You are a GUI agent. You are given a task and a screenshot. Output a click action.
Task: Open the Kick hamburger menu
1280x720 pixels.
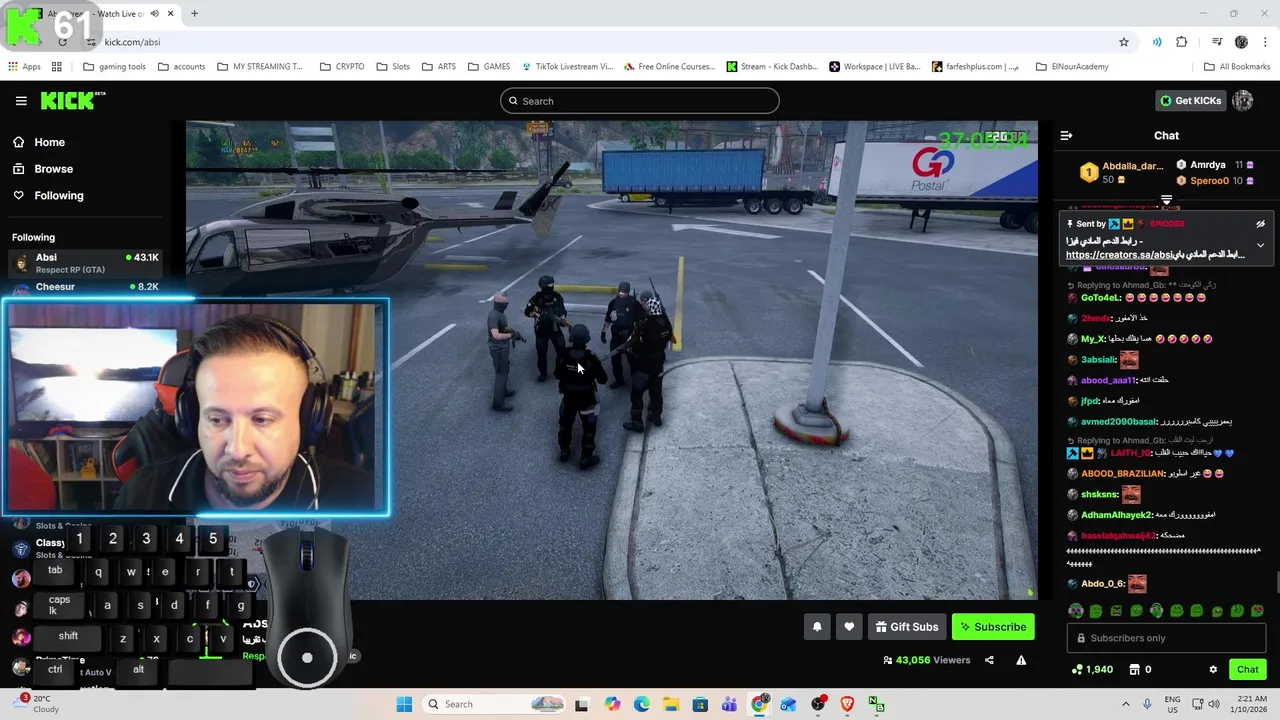tap(21, 100)
